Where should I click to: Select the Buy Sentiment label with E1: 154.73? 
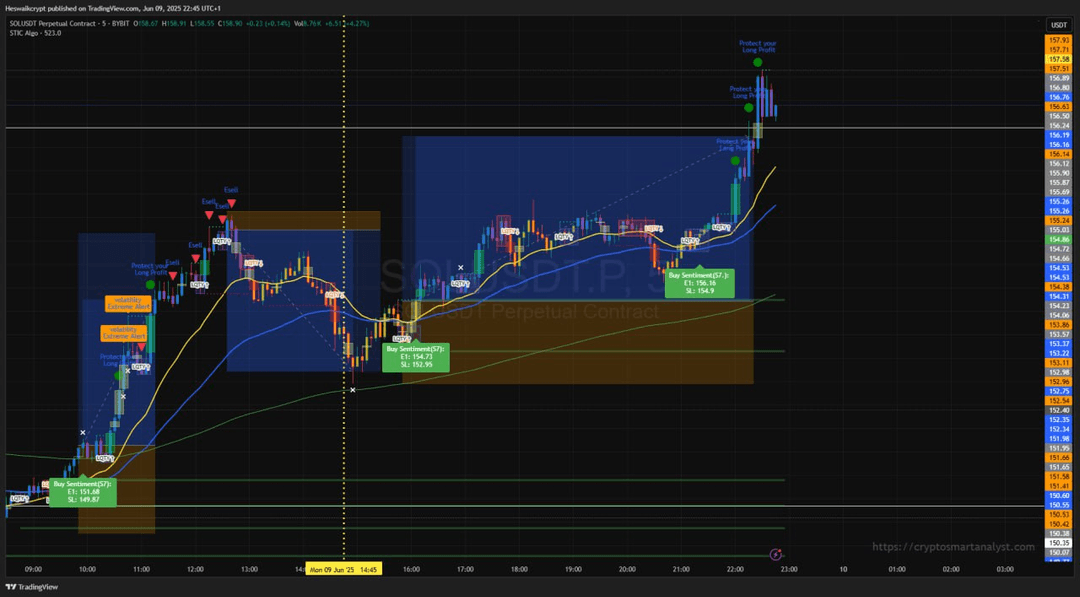(416, 357)
